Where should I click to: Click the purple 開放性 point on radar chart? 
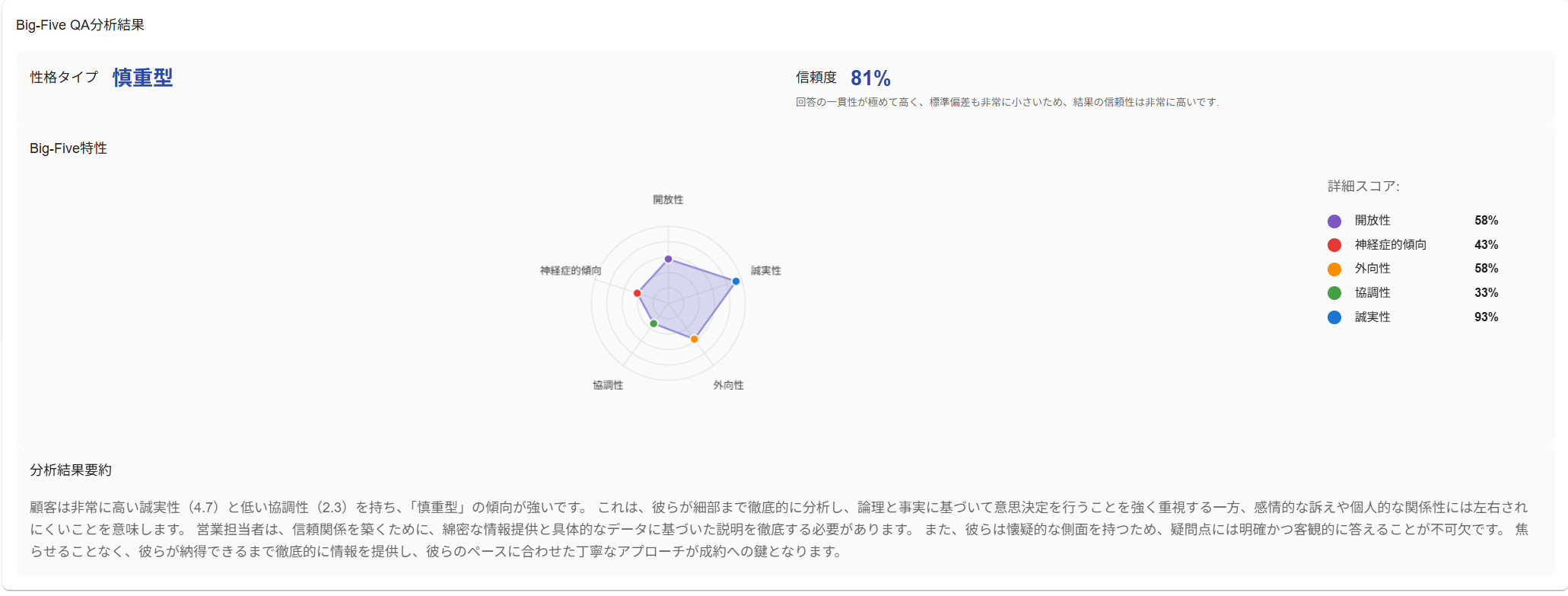point(668,260)
